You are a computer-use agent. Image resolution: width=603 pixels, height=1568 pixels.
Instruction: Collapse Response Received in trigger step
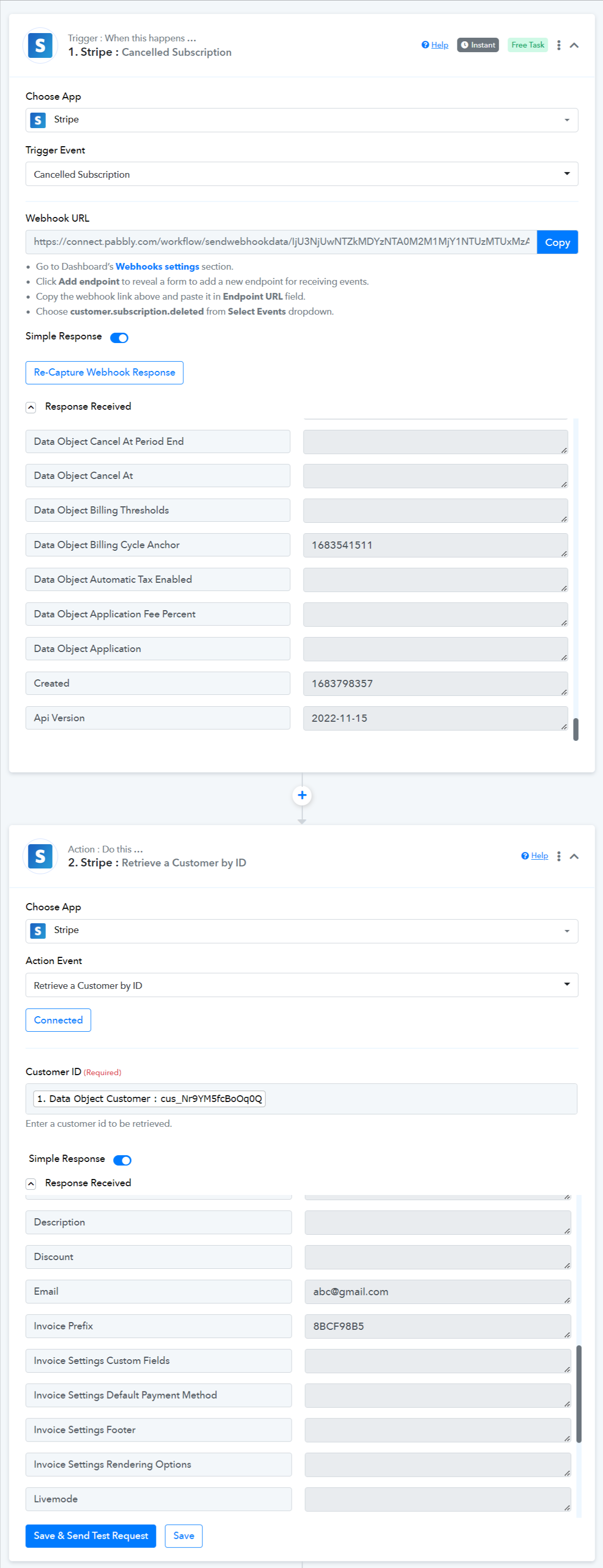coord(31,407)
